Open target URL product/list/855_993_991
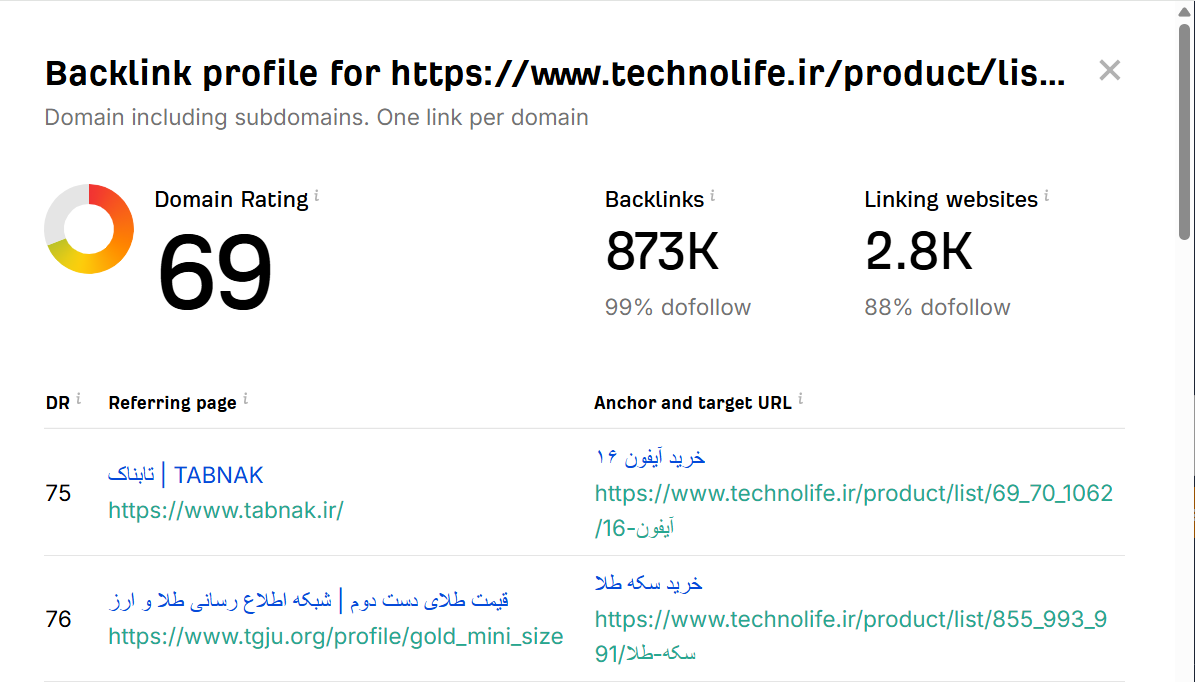 click(850, 619)
